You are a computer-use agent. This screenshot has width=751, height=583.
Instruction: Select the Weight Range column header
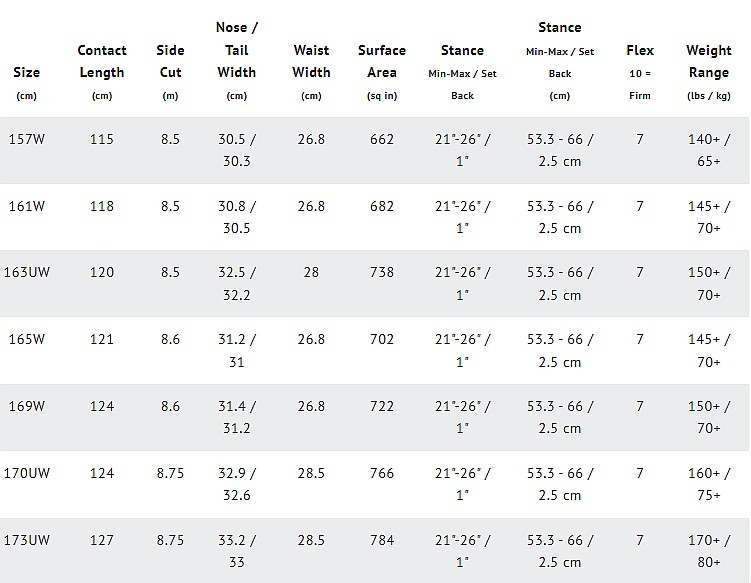point(708,60)
